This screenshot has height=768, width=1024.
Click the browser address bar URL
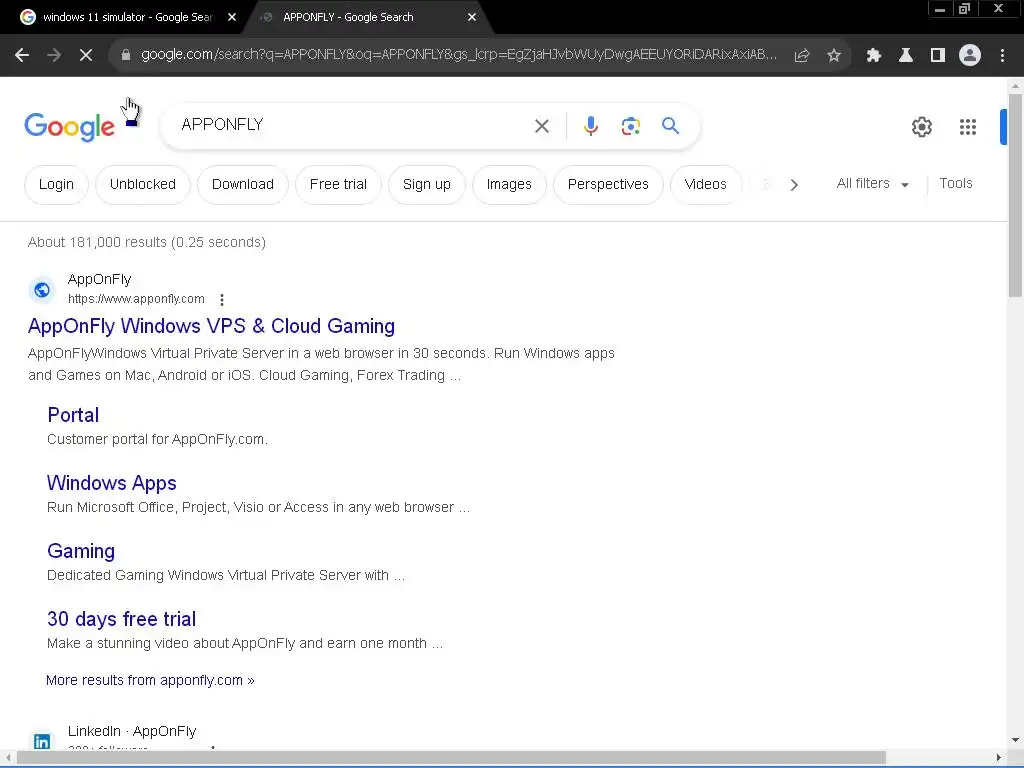tap(458, 55)
